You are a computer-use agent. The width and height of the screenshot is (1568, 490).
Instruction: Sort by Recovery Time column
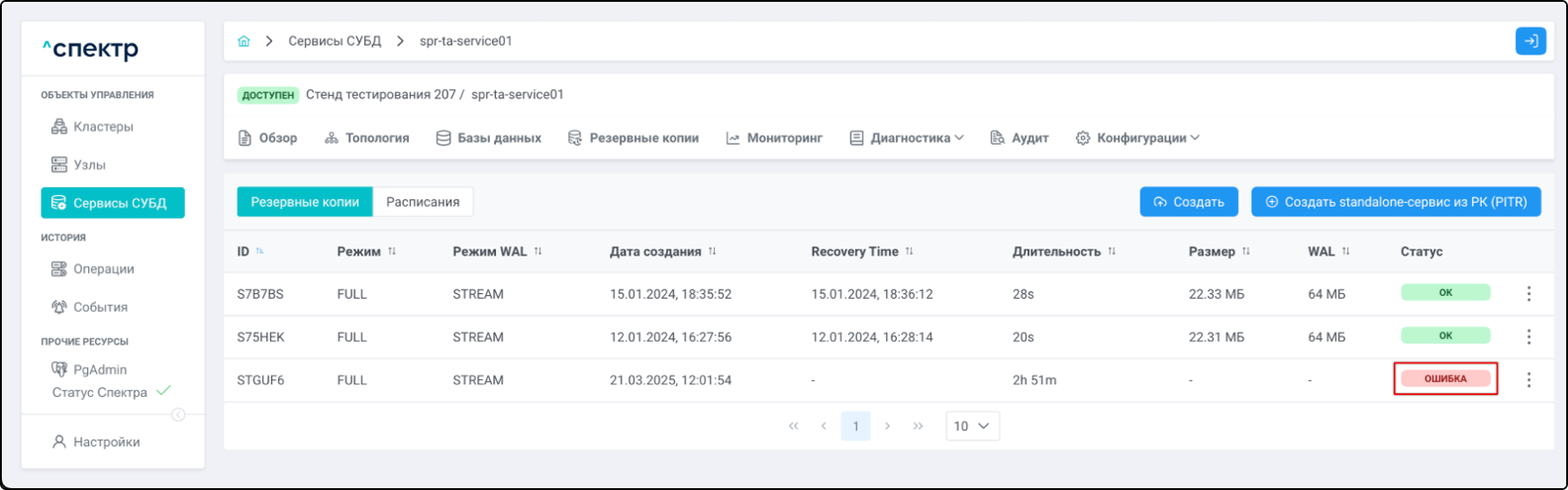(x=909, y=251)
